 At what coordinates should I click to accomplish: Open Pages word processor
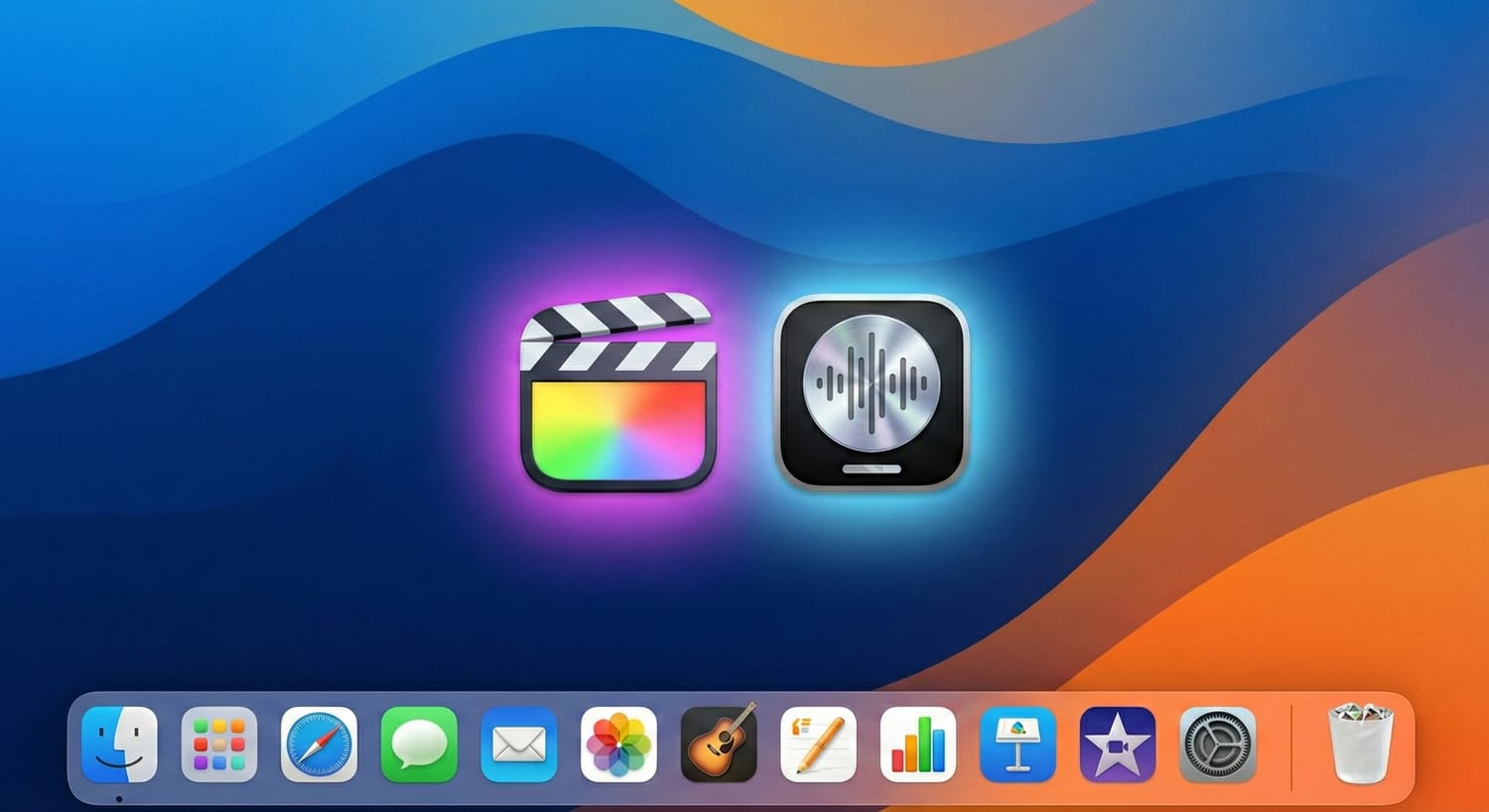(820, 744)
